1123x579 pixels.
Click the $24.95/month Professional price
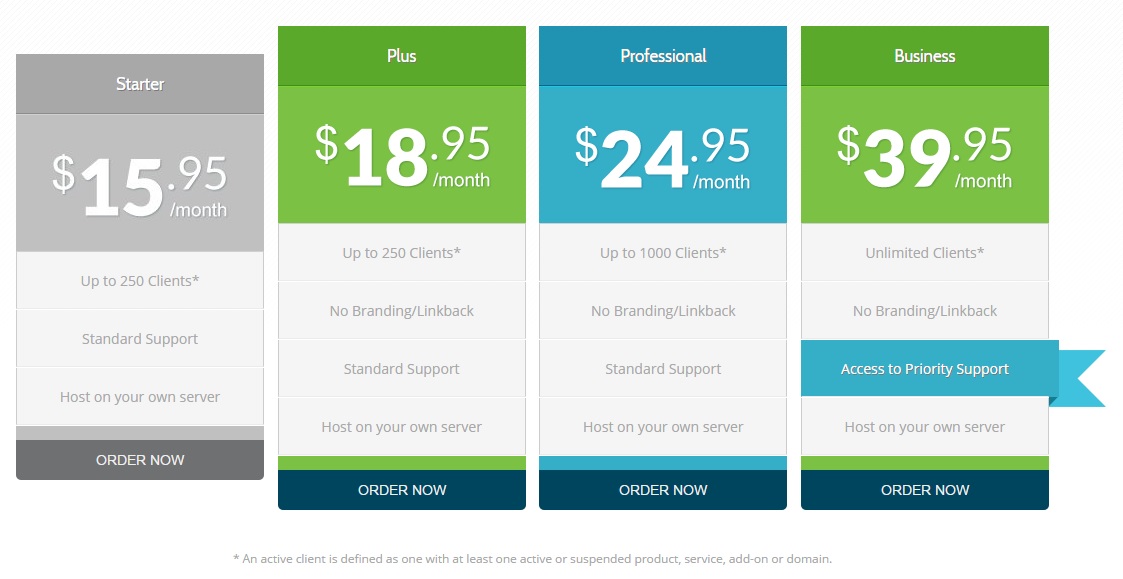click(x=663, y=156)
